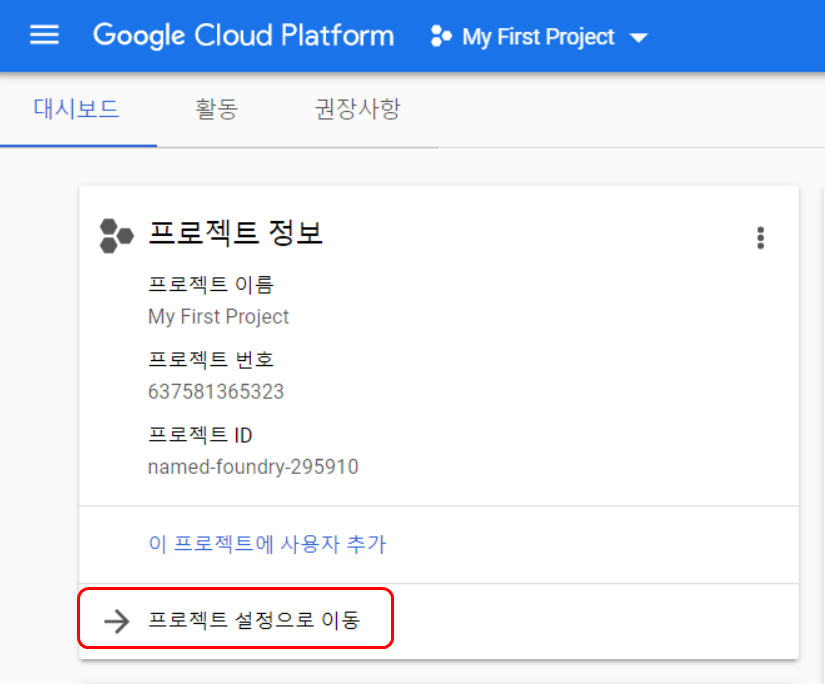Switch to the 대시보드 tab
The image size is (825, 684).
point(76,109)
